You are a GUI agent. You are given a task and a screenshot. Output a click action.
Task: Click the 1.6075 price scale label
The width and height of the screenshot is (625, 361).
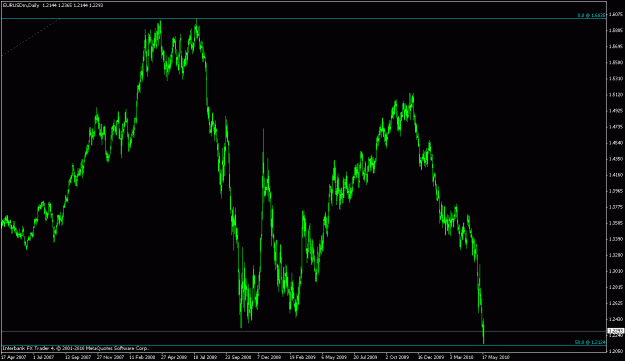click(x=616, y=14)
